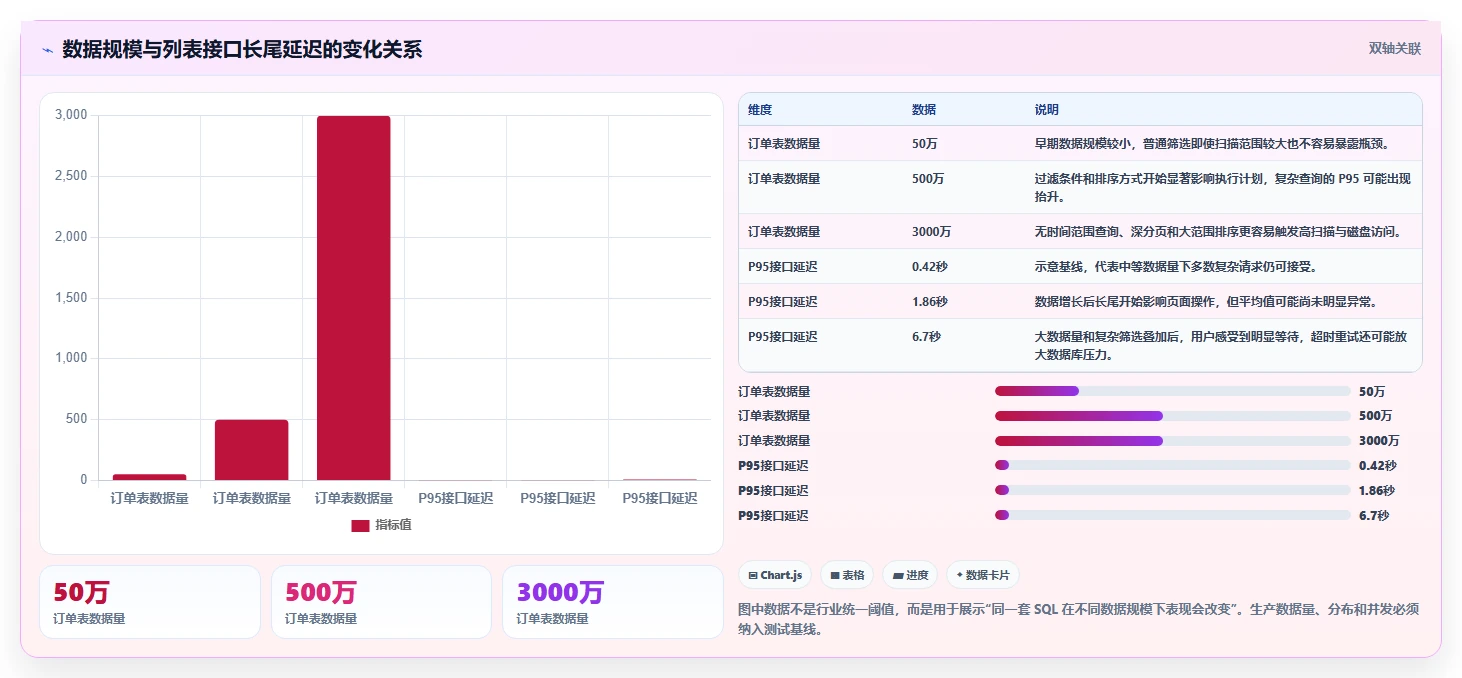The image size is (1462, 678).
Task: Click the bar icon in the 进度 tag
Action: tap(898, 576)
